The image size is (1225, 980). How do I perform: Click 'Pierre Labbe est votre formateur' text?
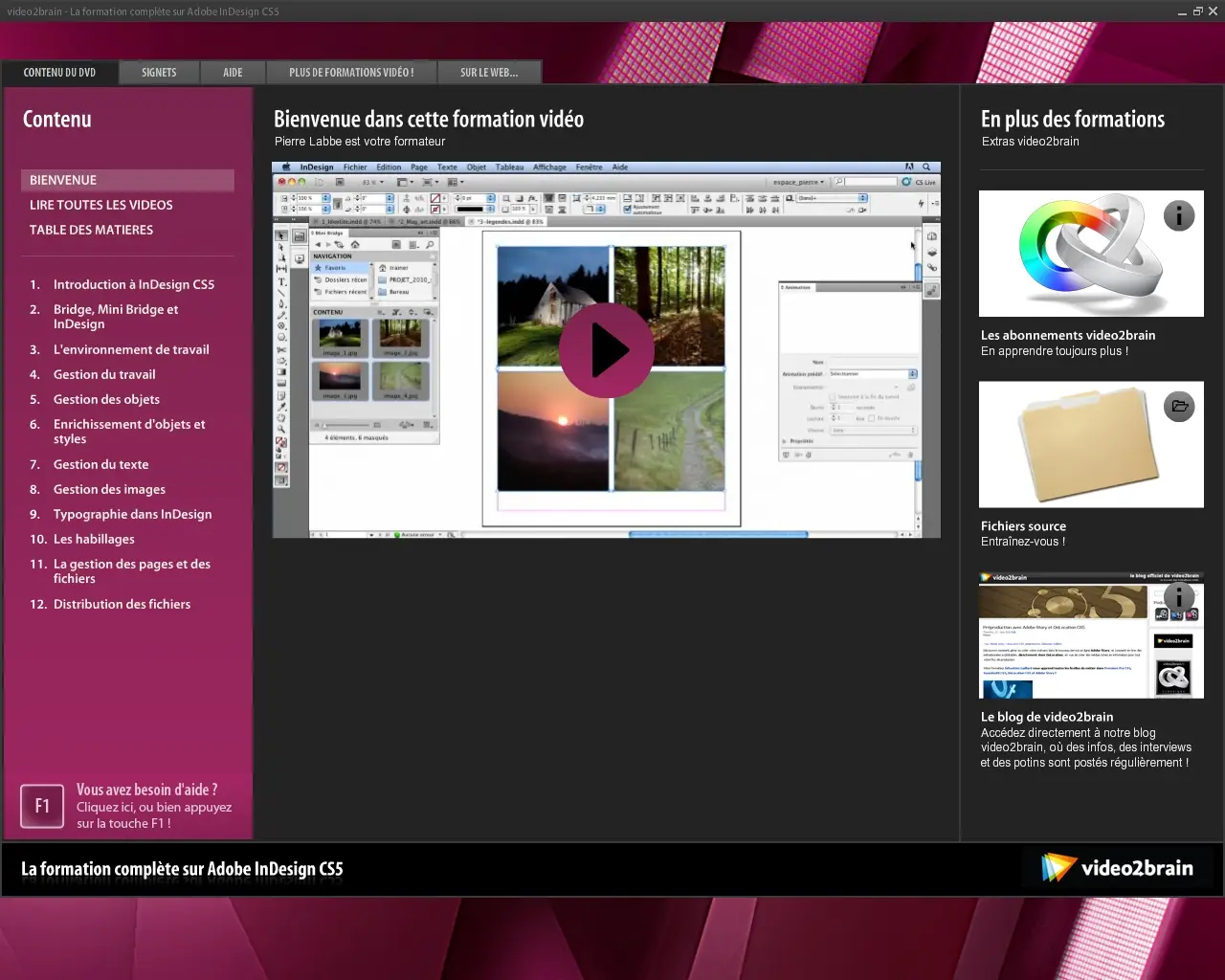click(360, 142)
